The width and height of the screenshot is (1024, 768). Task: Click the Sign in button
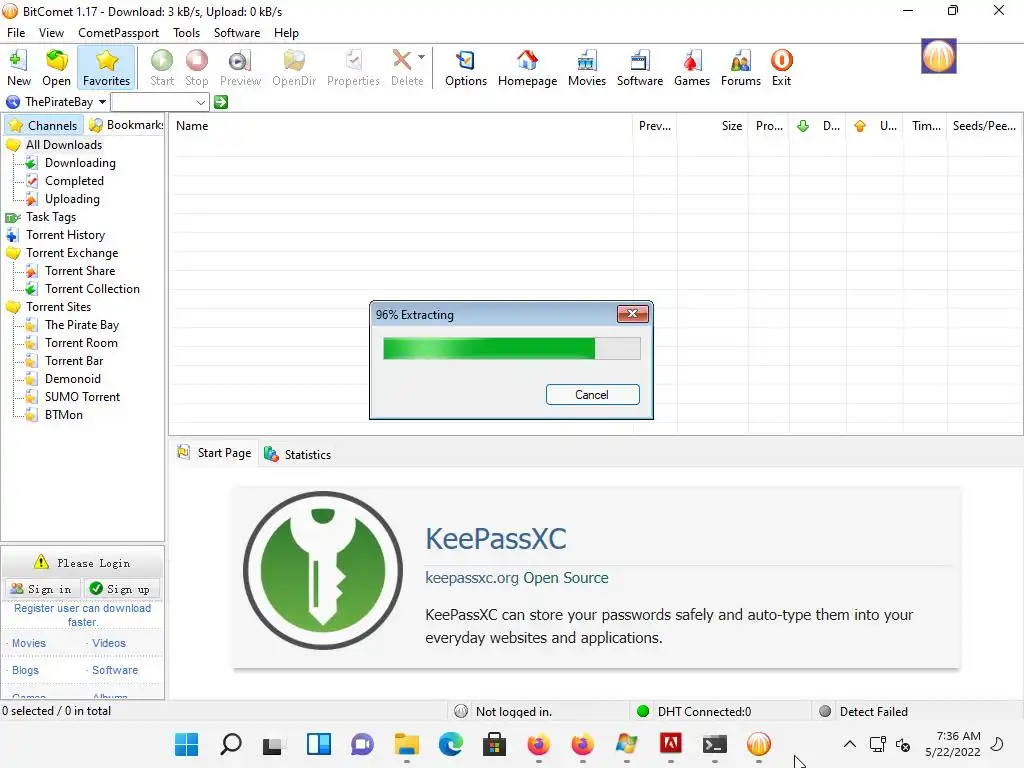[x=42, y=589]
